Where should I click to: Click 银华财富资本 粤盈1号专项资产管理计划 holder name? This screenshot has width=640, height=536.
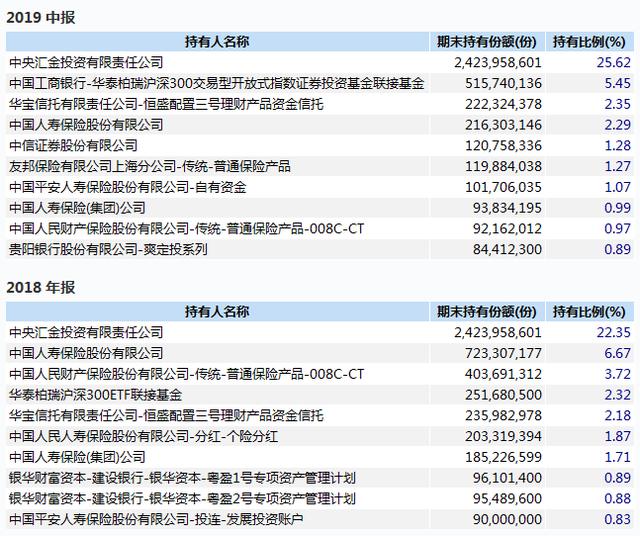point(182,478)
